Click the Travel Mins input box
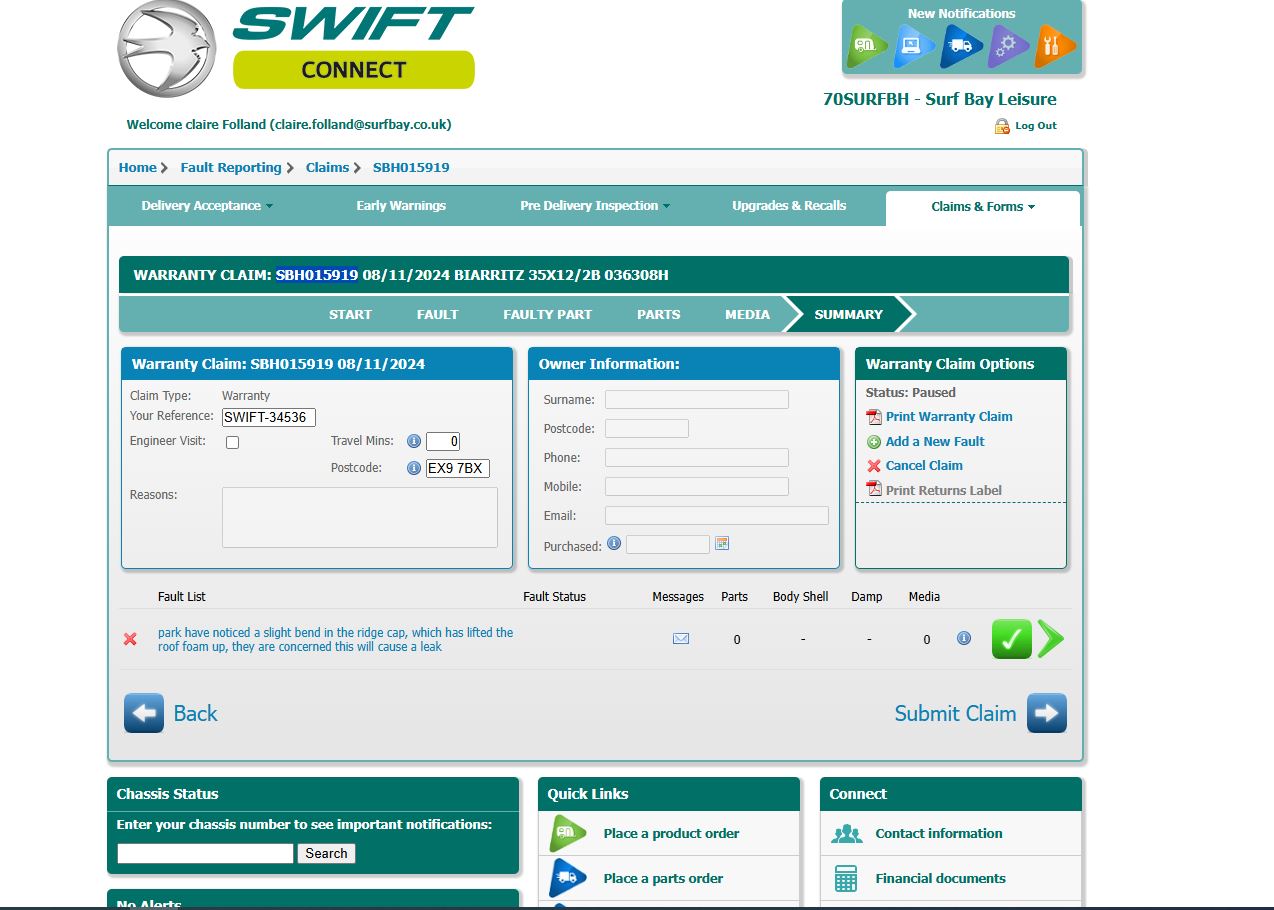The height and width of the screenshot is (910, 1274). point(443,441)
